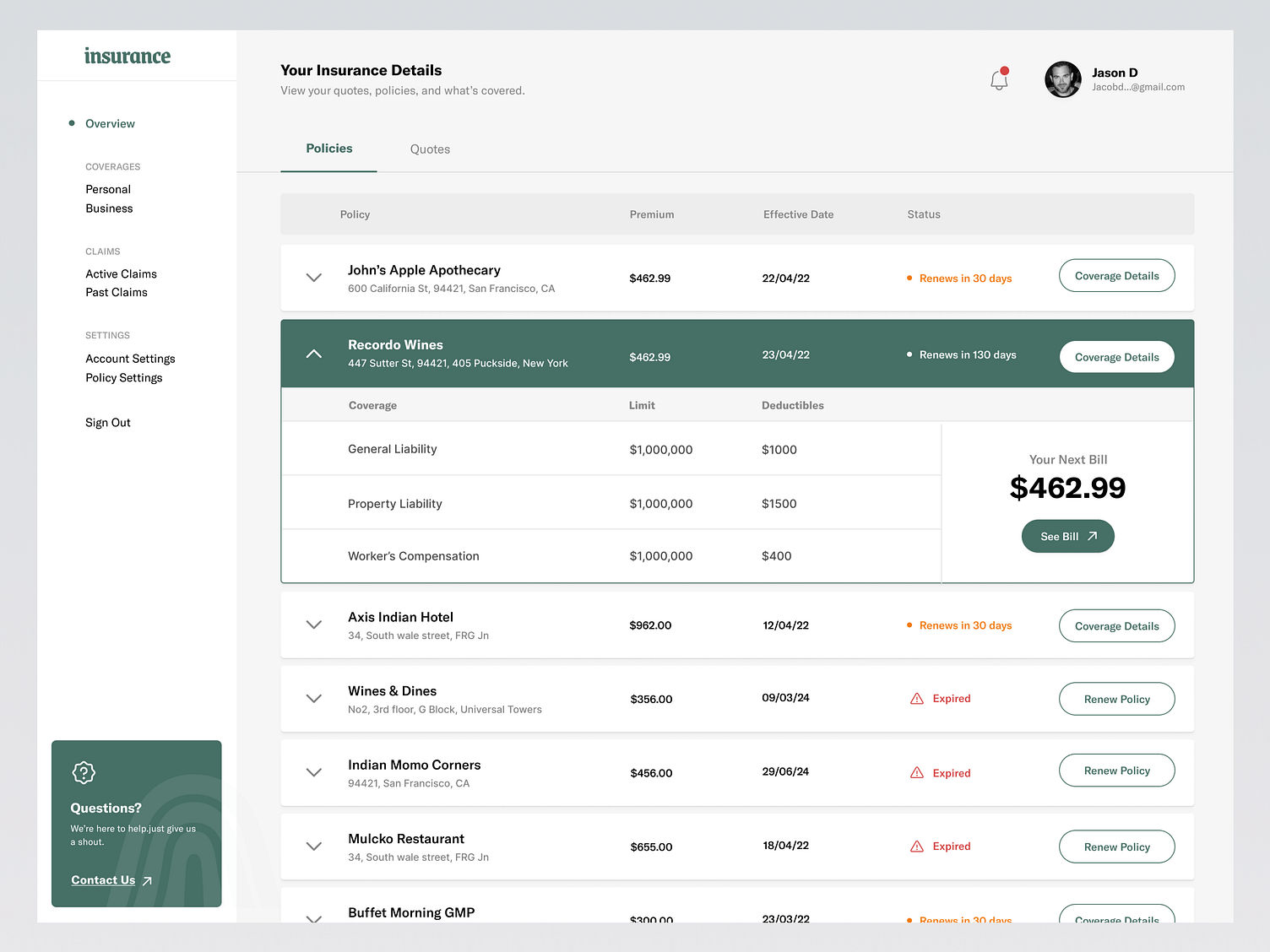The width and height of the screenshot is (1270, 952).
Task: Click the expired warning icon for Mulcko Restaurant
Action: [x=916, y=846]
